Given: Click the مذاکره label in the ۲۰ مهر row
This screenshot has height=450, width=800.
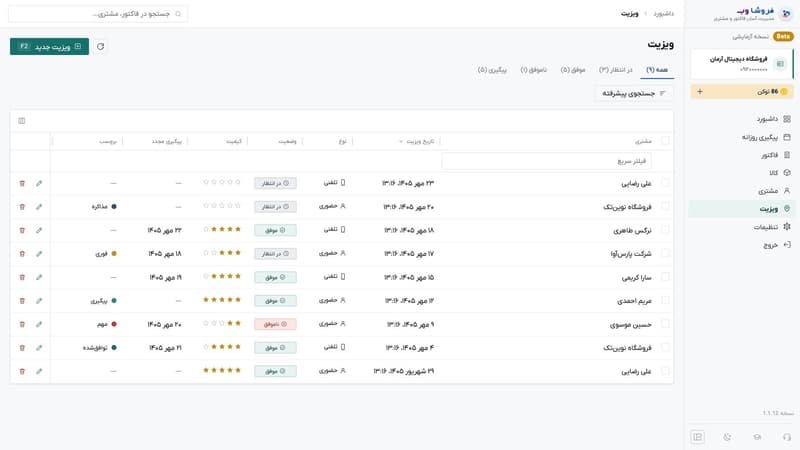Looking at the screenshot, I should (x=104, y=207).
